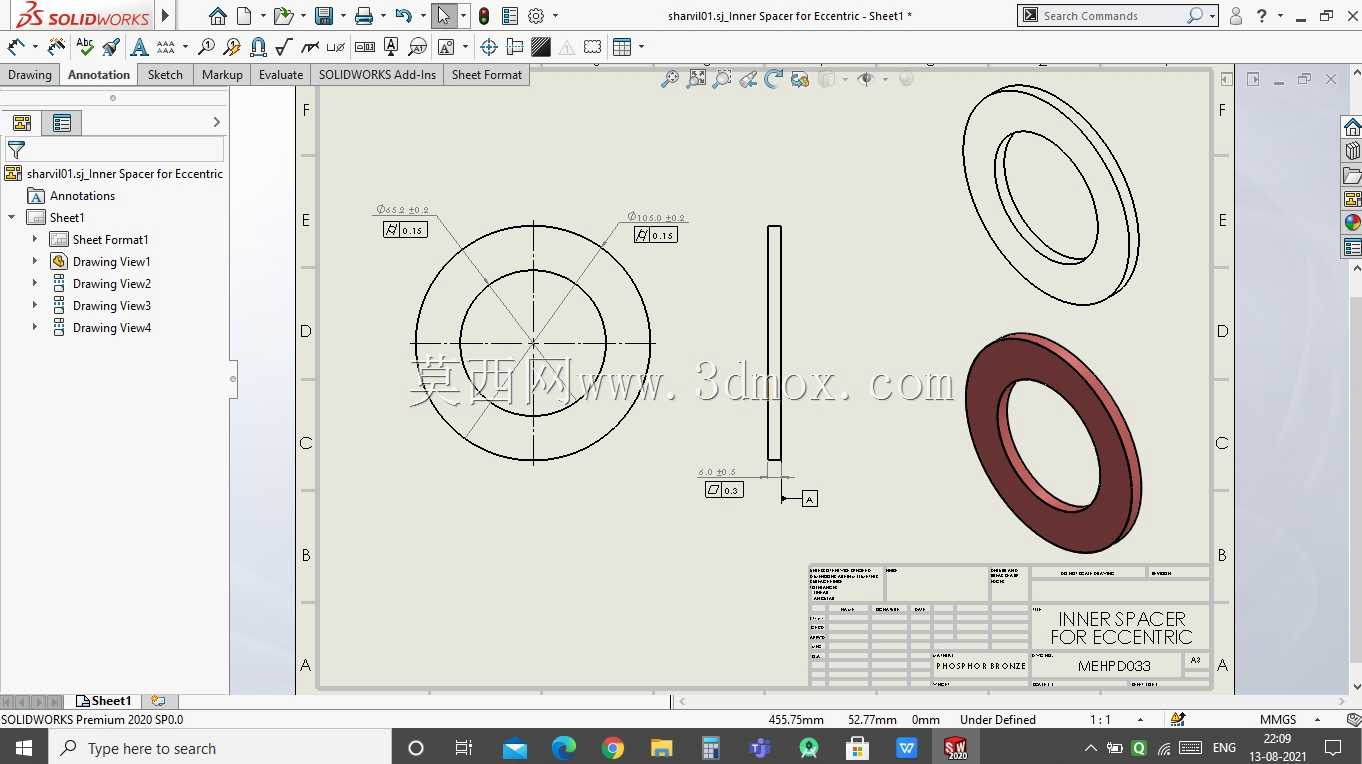
Task: Switch to the Drawing tab
Action: click(x=30, y=75)
